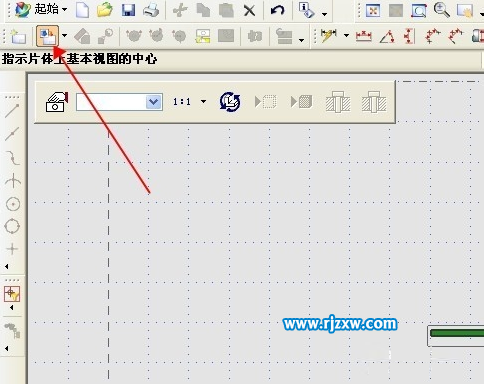The width and height of the screenshot is (484, 384).
Task: Click the highlighted Base View icon
Action: (x=48, y=36)
